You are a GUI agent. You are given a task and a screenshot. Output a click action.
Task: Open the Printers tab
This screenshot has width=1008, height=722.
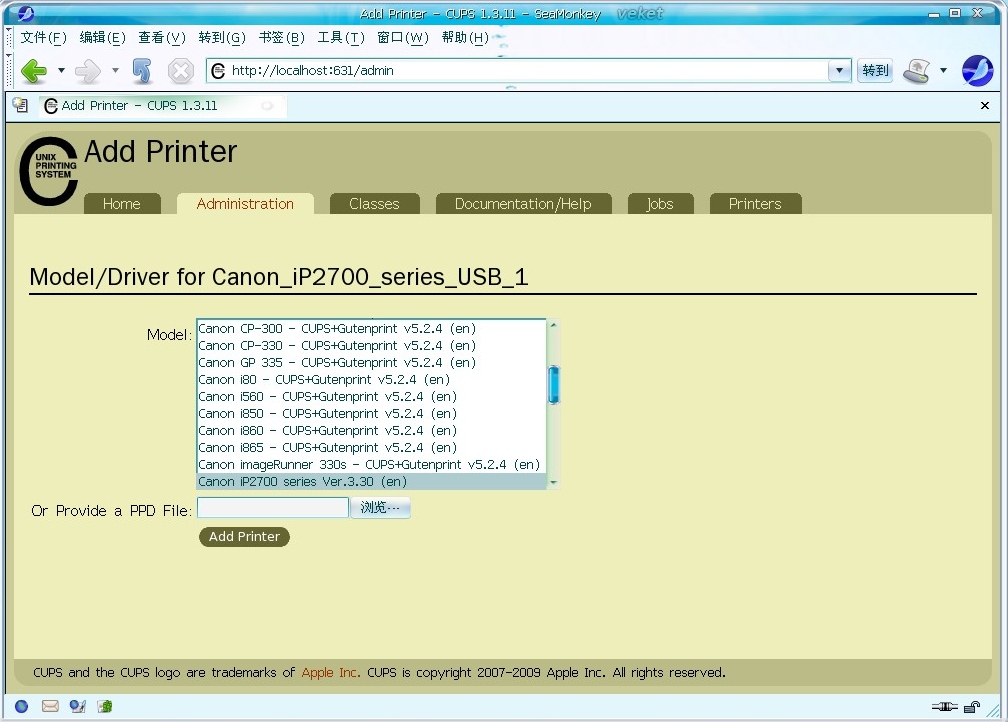755,204
